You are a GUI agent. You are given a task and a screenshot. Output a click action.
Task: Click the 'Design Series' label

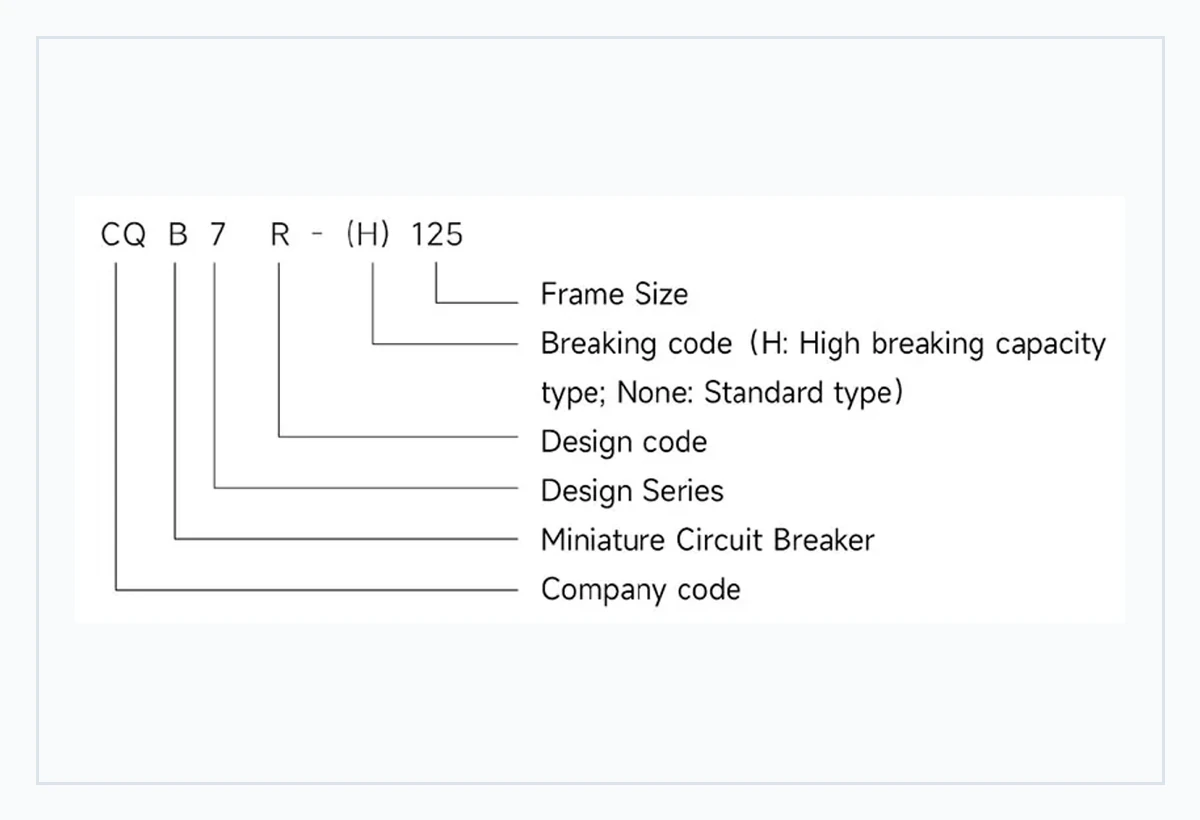click(x=632, y=491)
